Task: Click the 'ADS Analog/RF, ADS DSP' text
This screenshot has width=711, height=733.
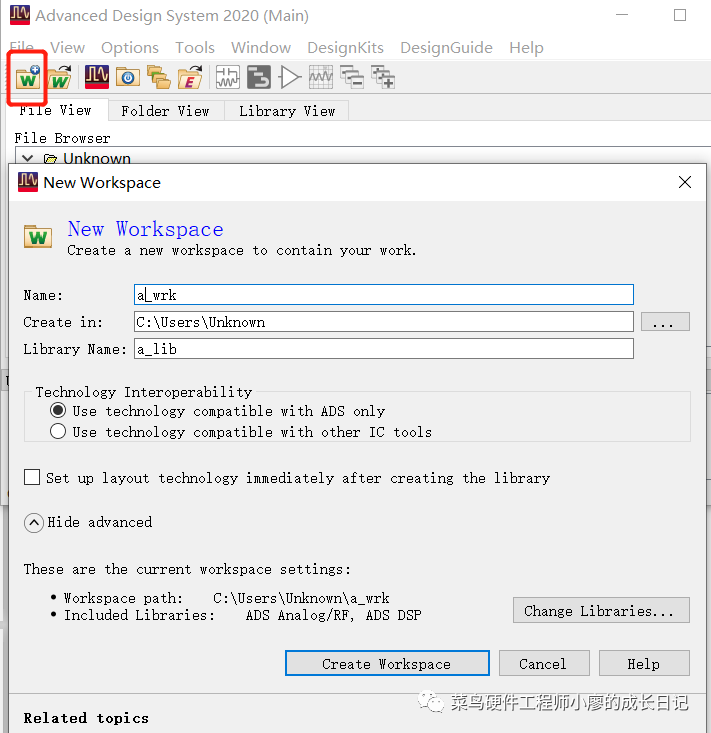Action: (333, 615)
